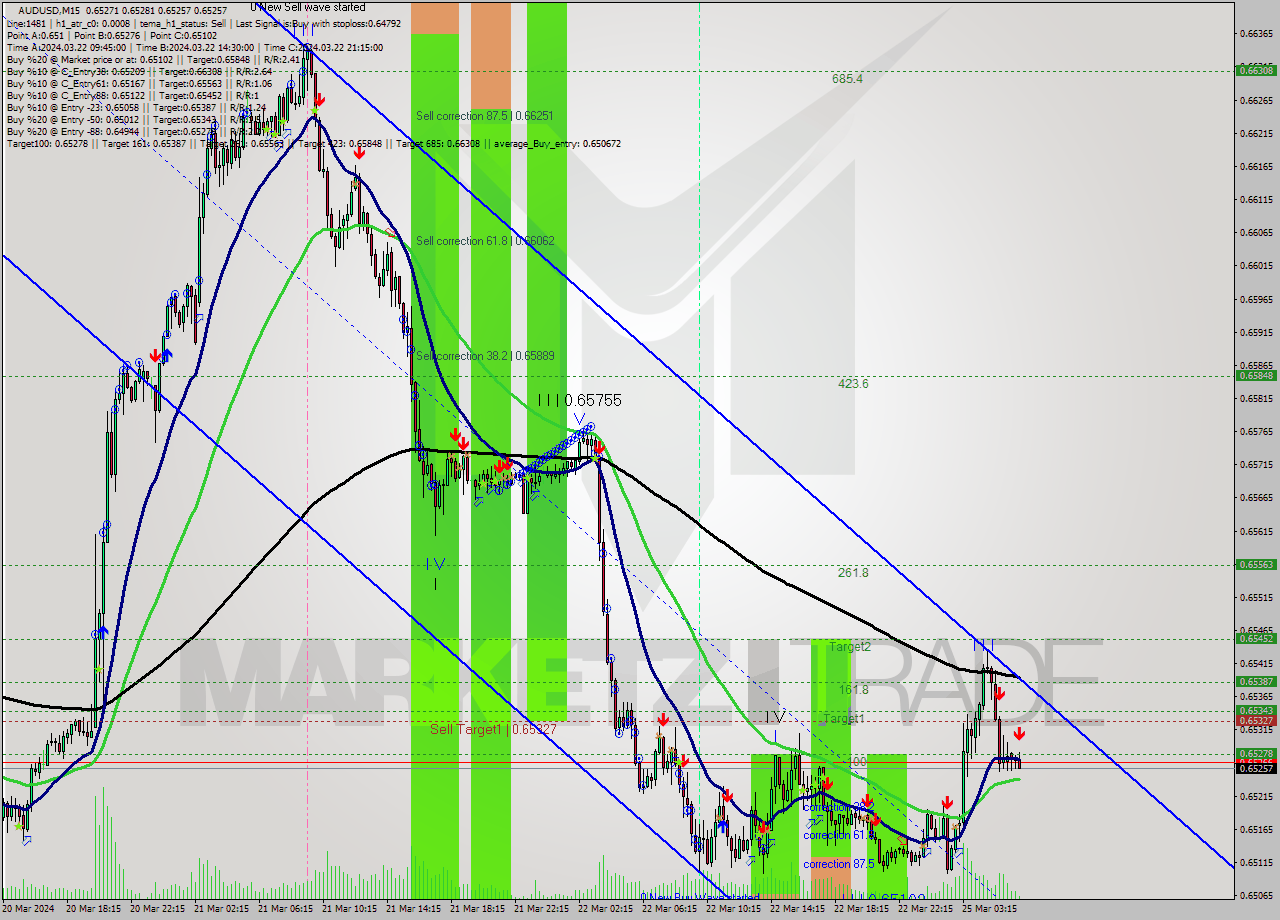This screenshot has width=1280, height=920.
Task: Click the 'Buy %20 @ Entry -88' info line
Action: click(137, 131)
